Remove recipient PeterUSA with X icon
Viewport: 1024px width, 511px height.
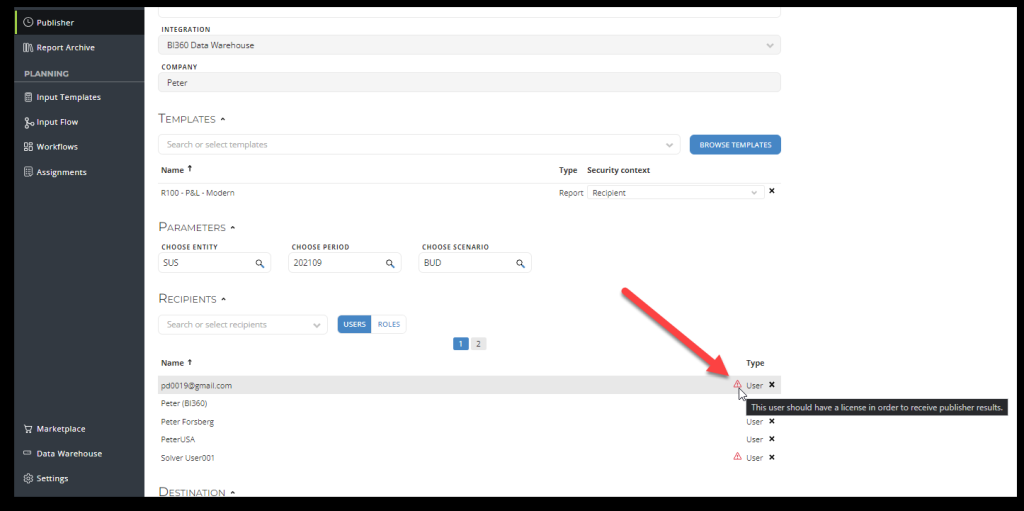click(771, 439)
